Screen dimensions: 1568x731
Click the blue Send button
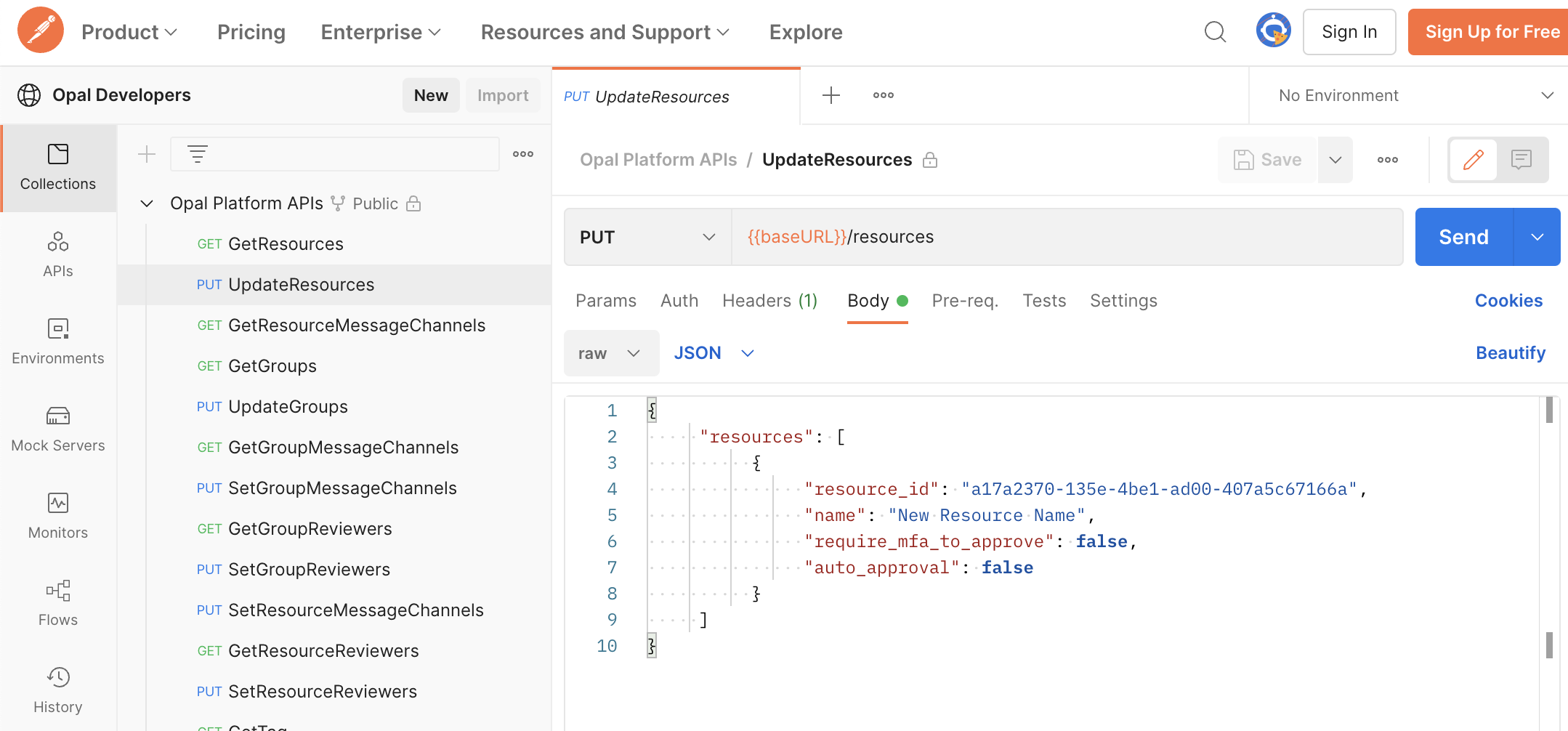tap(1463, 237)
